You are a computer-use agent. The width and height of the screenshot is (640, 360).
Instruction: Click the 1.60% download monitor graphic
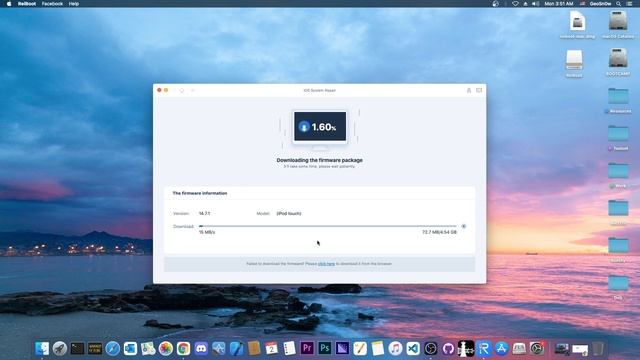(320, 127)
